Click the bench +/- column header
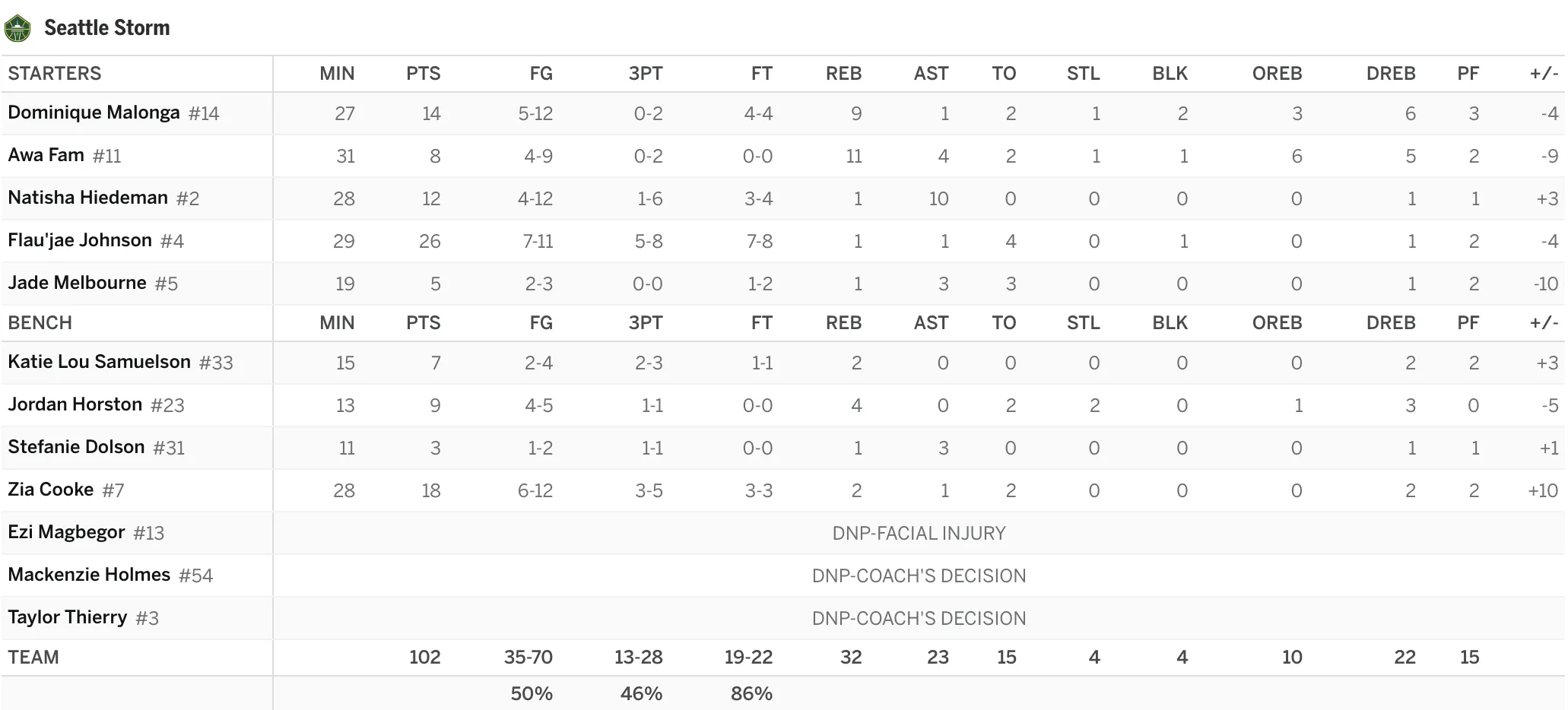Image resolution: width=1568 pixels, height=710 pixels. coord(1544,323)
